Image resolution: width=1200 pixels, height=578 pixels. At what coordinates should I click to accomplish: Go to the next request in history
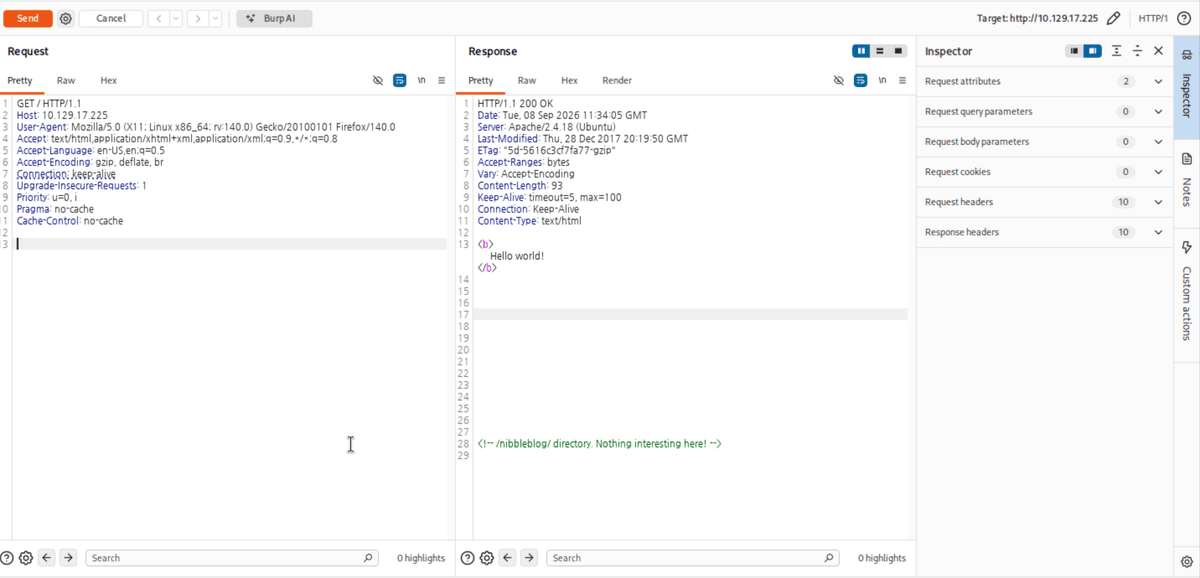197,18
